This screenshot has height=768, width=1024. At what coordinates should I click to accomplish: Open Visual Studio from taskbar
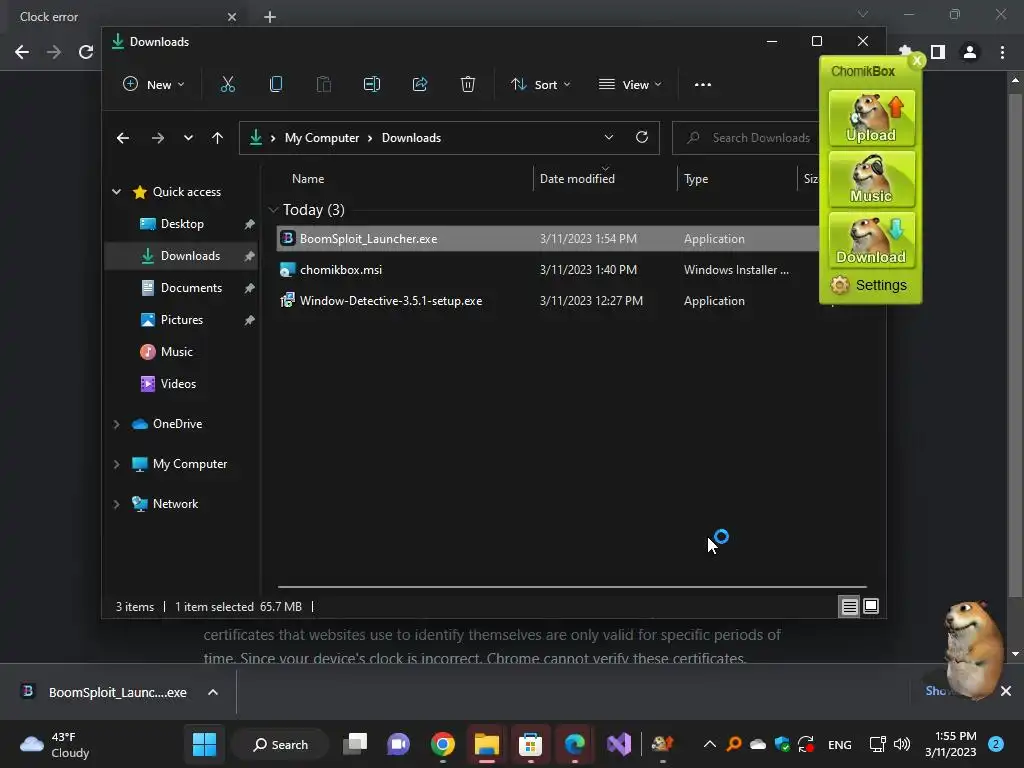click(x=618, y=744)
